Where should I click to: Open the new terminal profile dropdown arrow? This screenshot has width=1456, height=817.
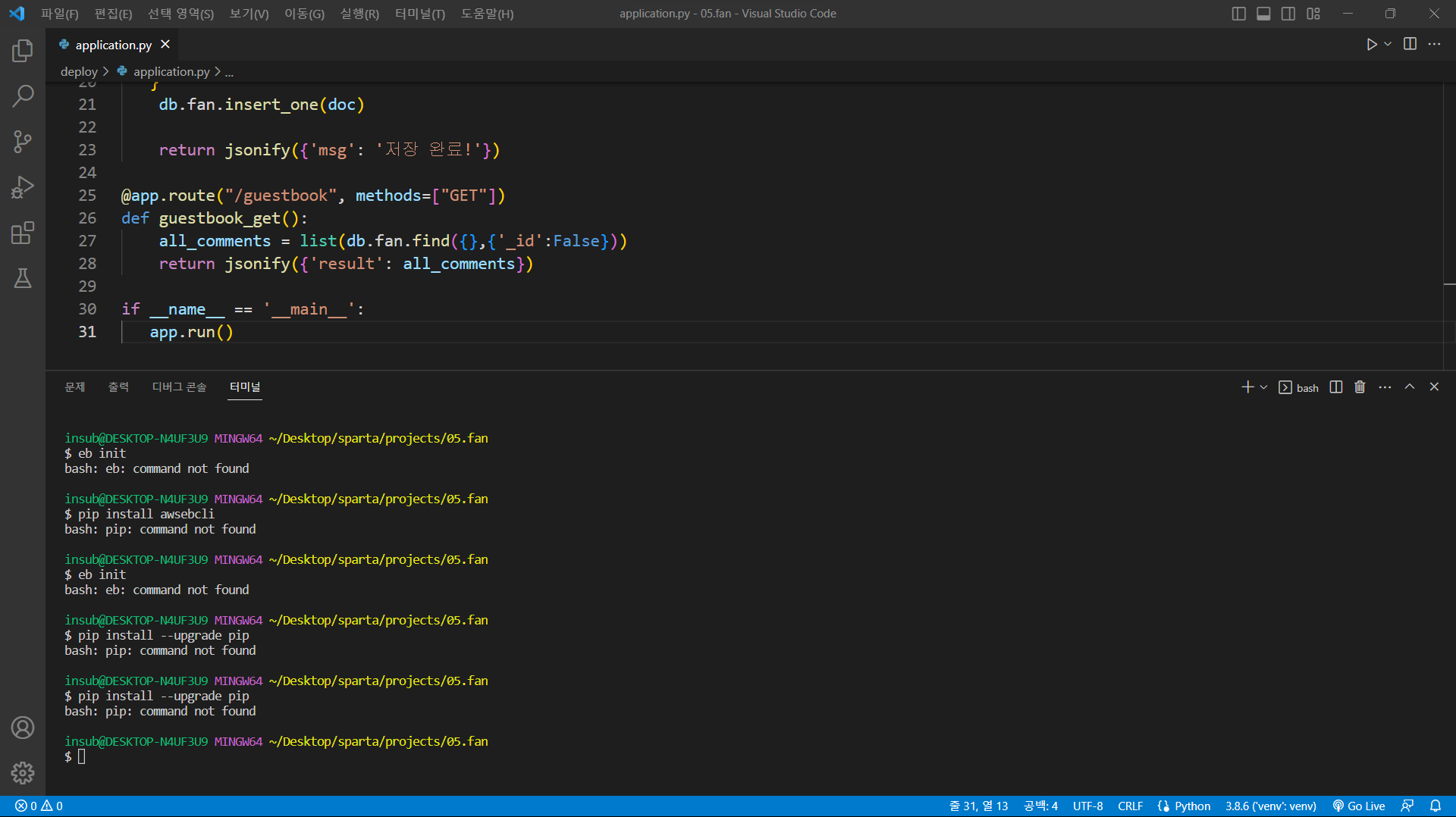(x=1263, y=387)
